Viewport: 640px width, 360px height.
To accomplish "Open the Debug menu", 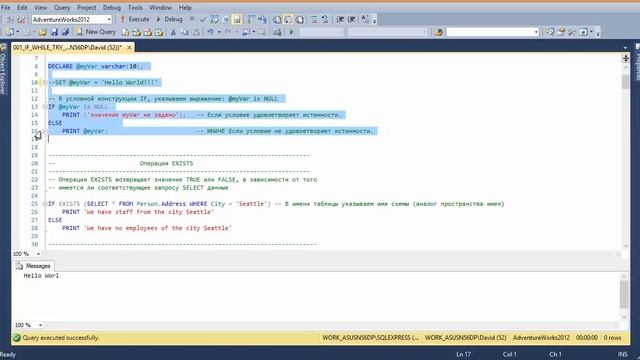I will pyautogui.click(x=111, y=7).
